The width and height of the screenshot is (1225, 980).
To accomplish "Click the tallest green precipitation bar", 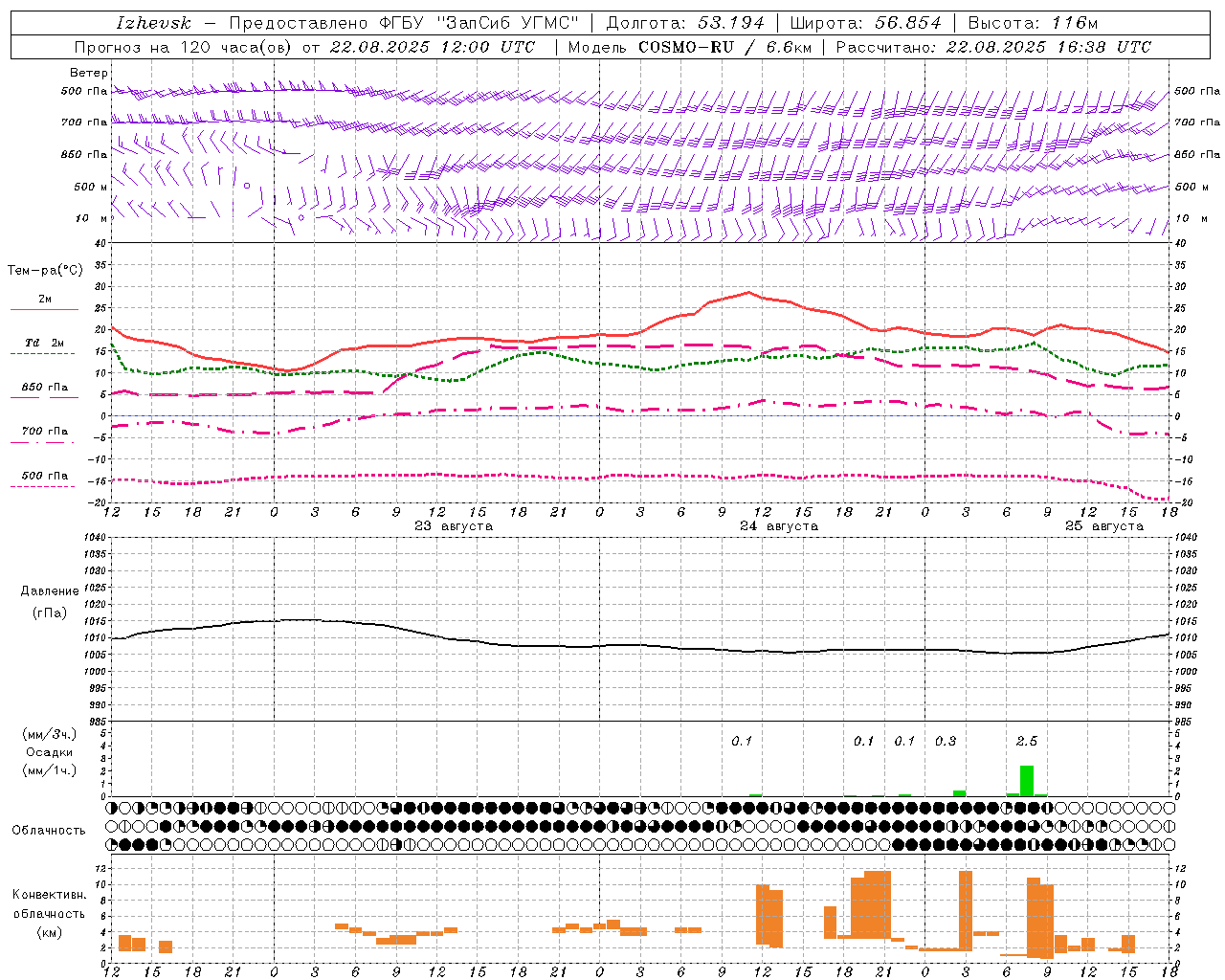I will pyautogui.click(x=1027, y=781).
